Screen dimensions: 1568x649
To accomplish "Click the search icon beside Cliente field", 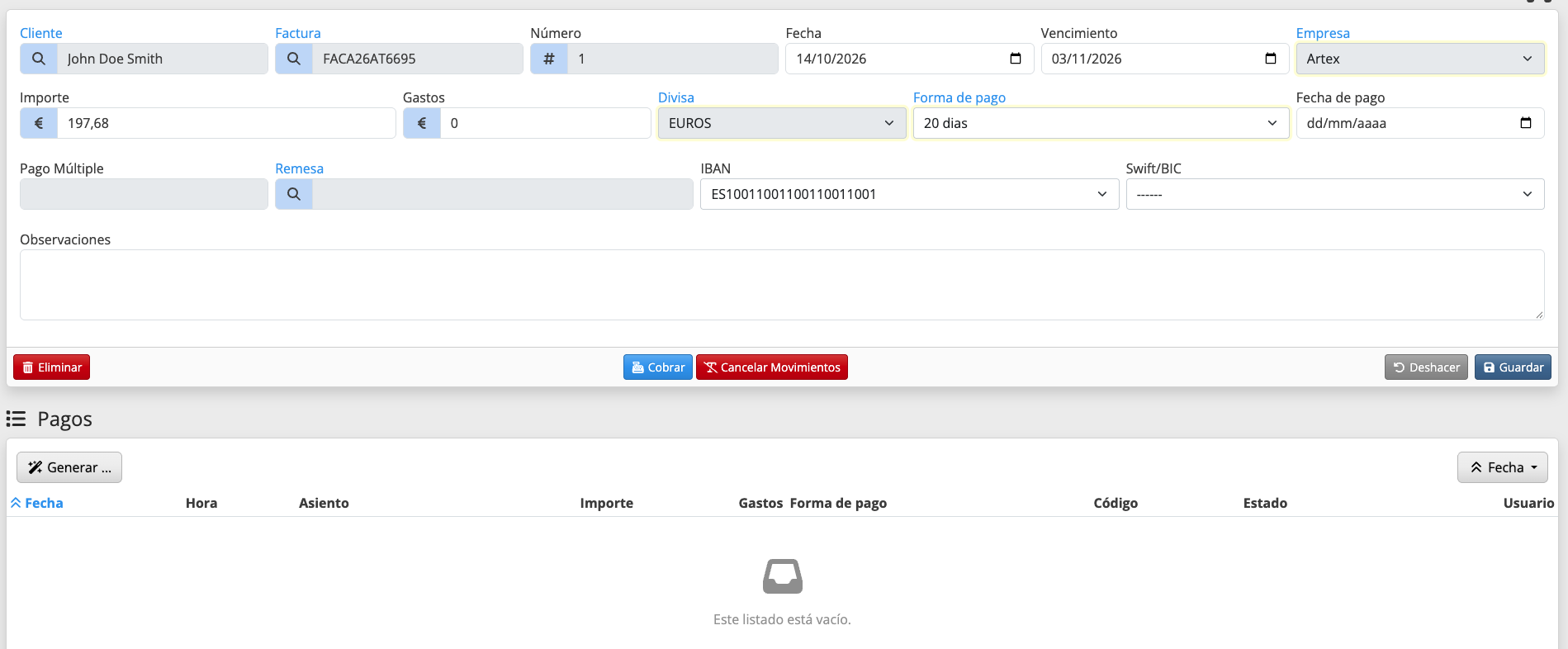I will [x=39, y=59].
